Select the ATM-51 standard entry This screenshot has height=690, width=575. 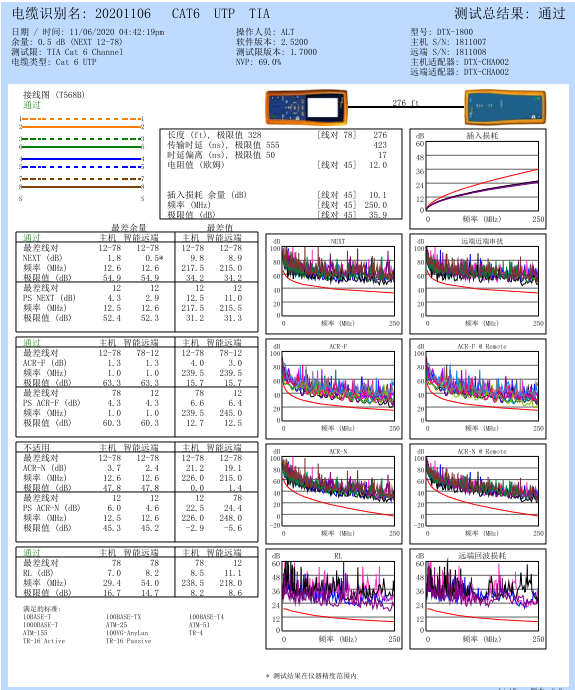[x=199, y=625]
